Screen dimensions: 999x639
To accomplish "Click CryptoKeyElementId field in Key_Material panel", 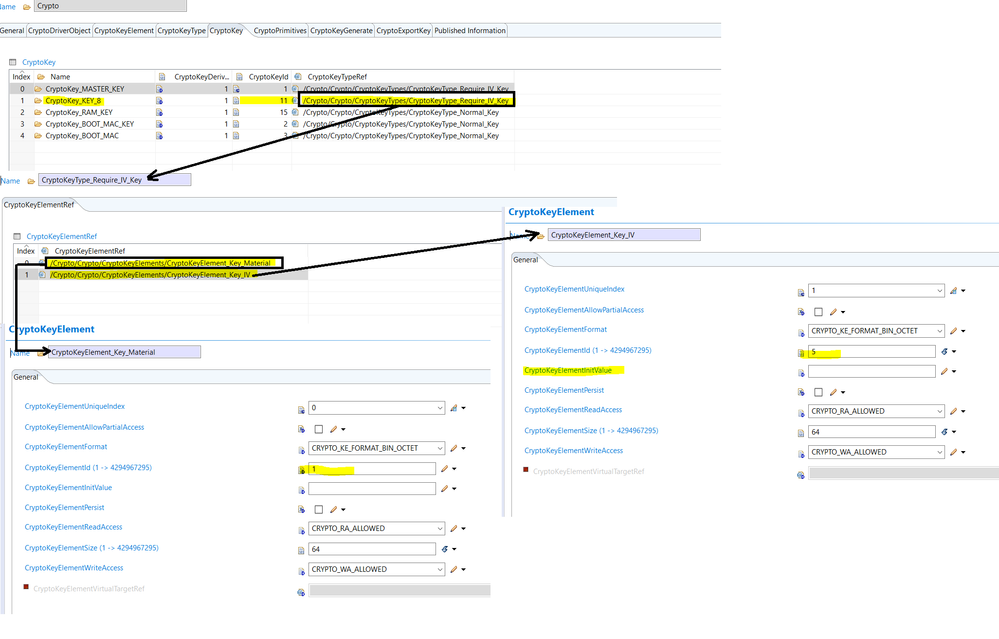I will (x=372, y=469).
